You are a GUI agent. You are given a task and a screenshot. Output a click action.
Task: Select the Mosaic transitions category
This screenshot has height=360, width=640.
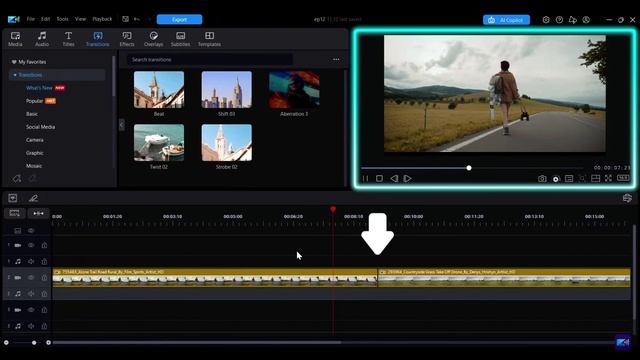[x=34, y=166]
